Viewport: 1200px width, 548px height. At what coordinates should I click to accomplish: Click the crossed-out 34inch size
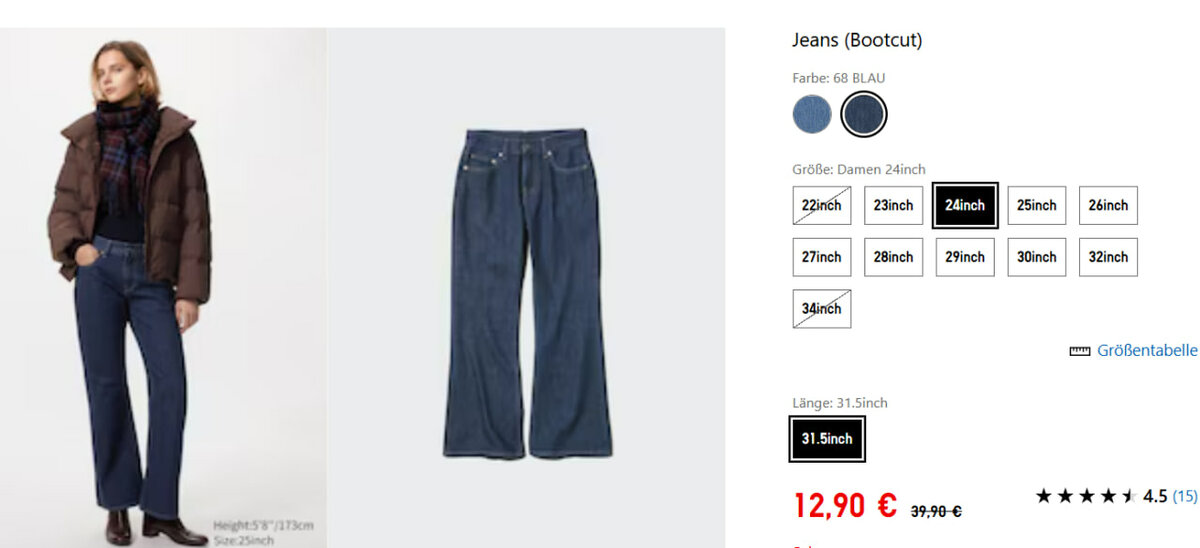822,309
